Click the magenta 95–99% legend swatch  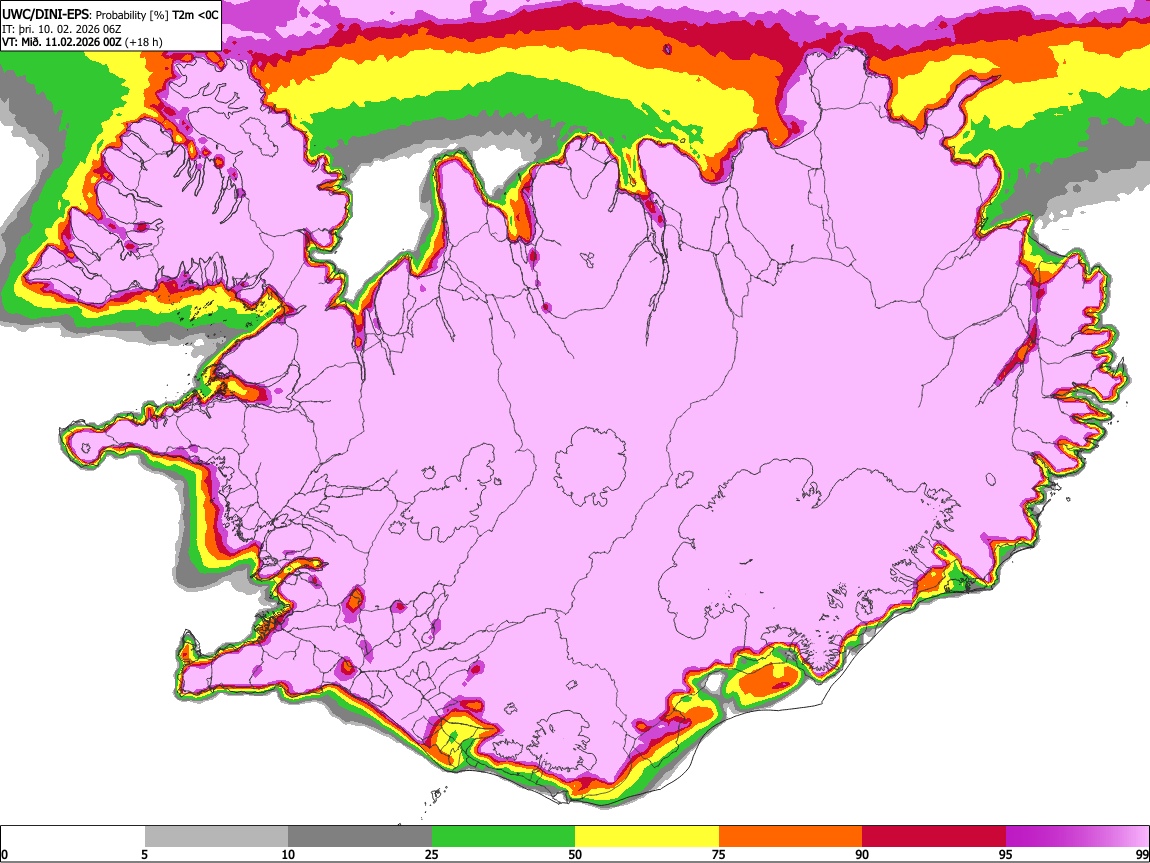coord(1077,836)
